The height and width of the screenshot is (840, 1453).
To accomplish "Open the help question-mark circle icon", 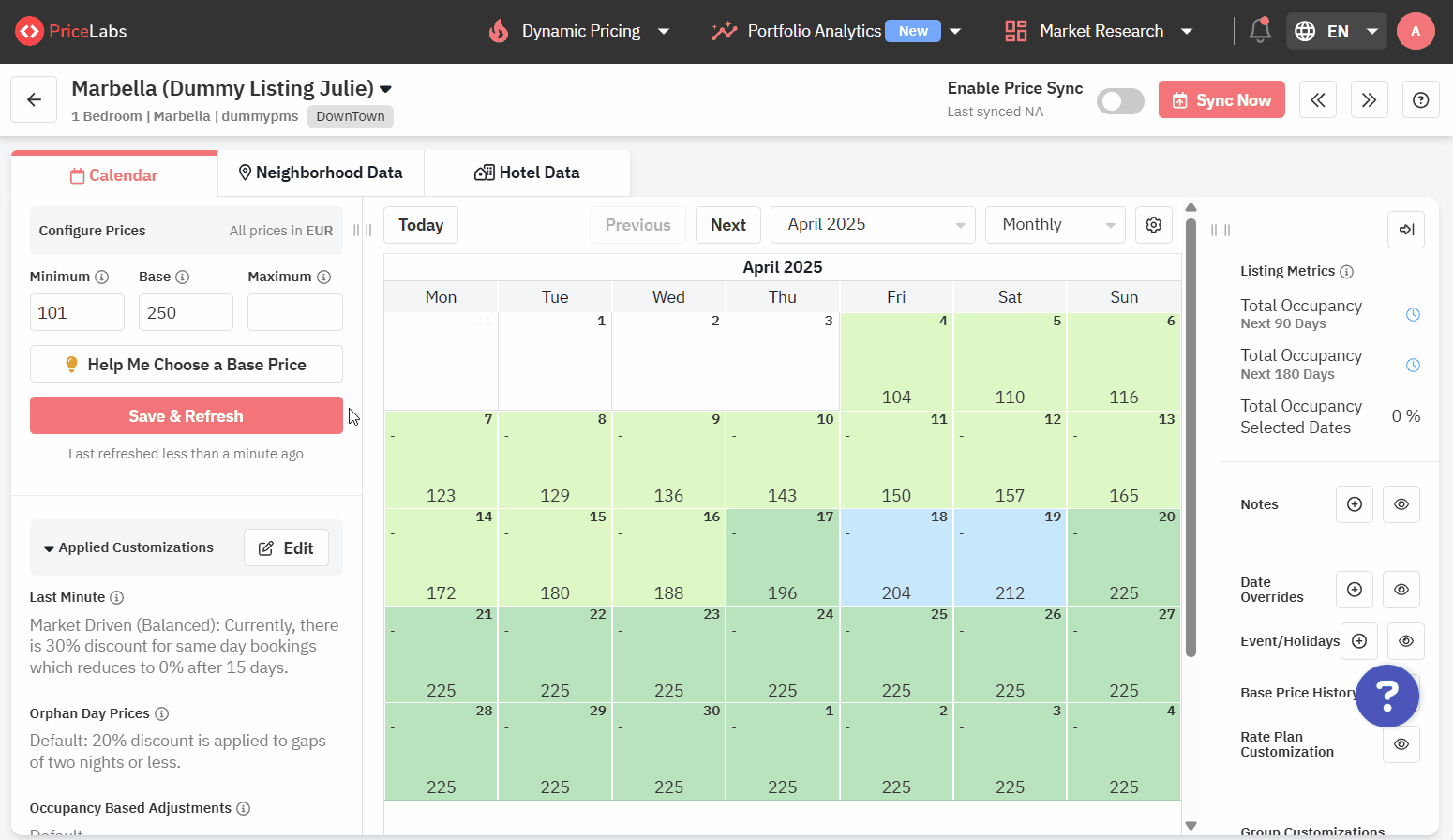I will [x=1420, y=99].
